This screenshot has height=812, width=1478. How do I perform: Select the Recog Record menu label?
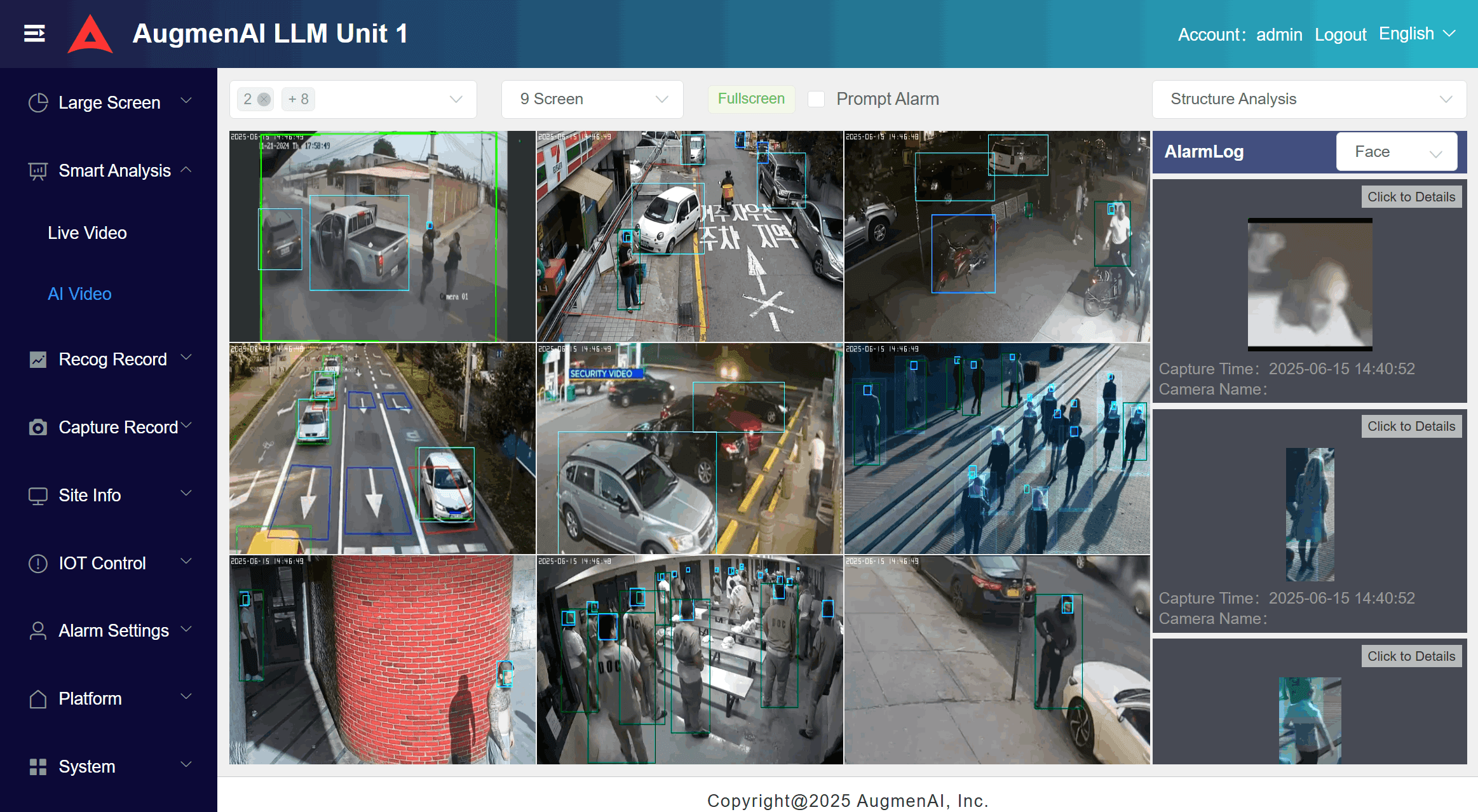click(x=112, y=360)
